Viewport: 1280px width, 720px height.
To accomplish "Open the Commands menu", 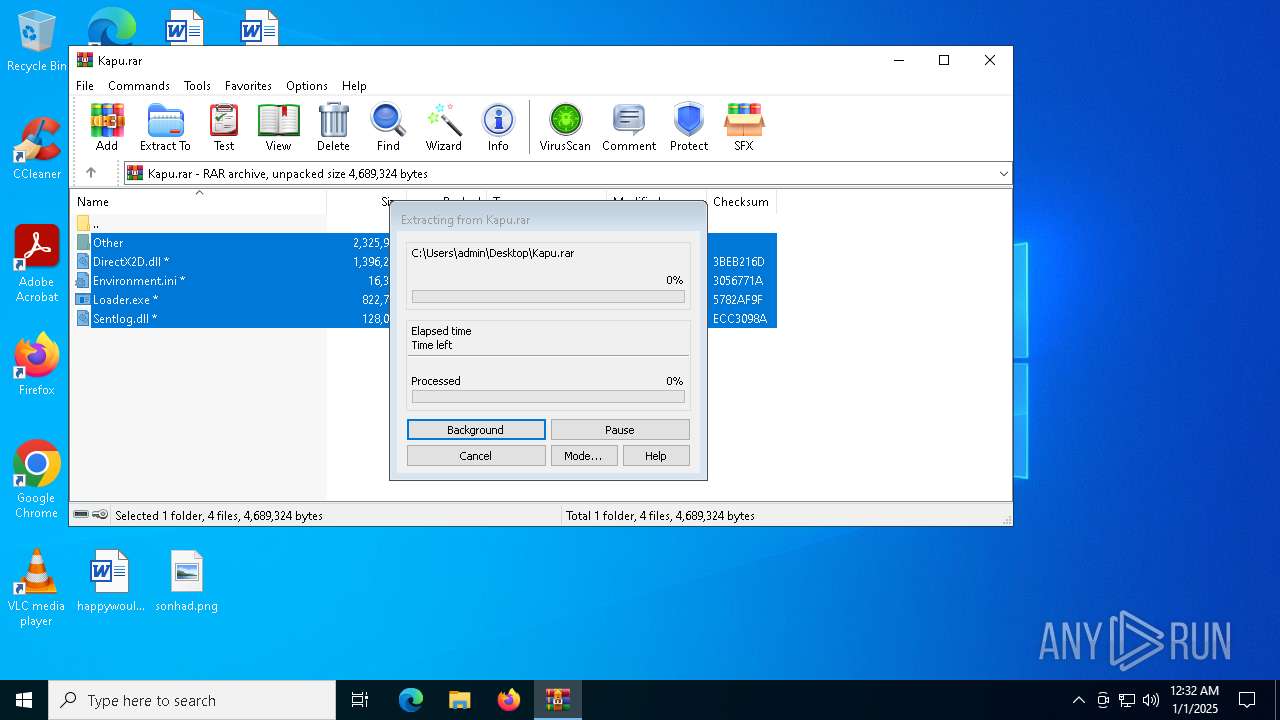I will coord(139,86).
